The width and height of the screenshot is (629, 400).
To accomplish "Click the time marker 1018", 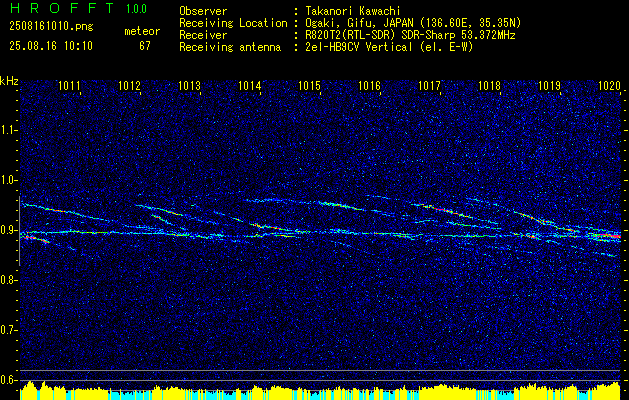I will (x=489, y=85).
